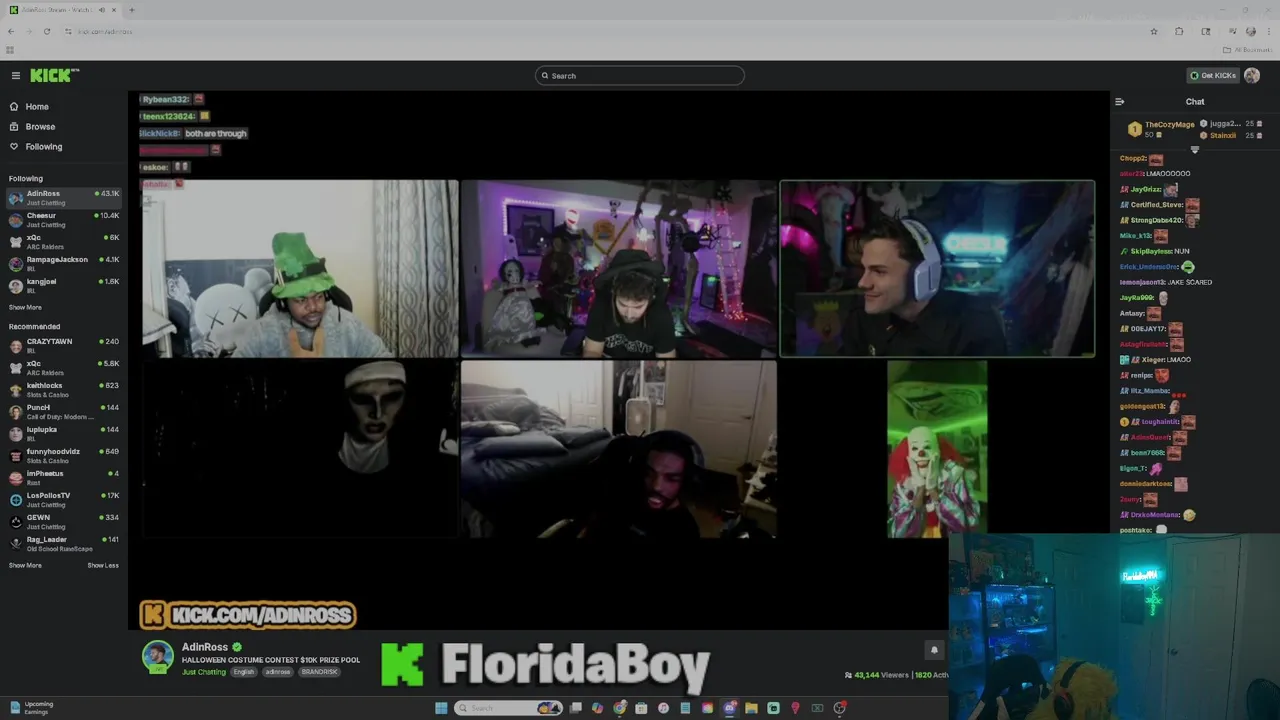
Task: Open a new browser tab
Action: pos(131,10)
